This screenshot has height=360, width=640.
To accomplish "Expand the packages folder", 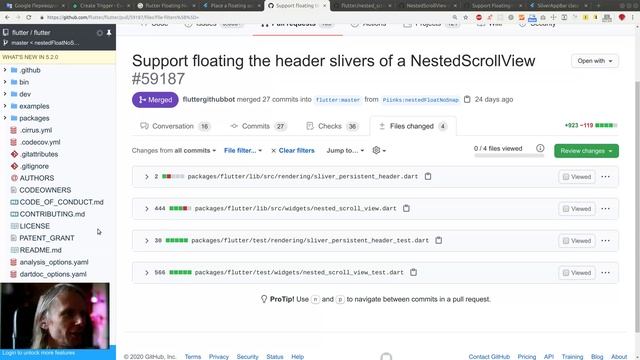I will coord(5,118).
